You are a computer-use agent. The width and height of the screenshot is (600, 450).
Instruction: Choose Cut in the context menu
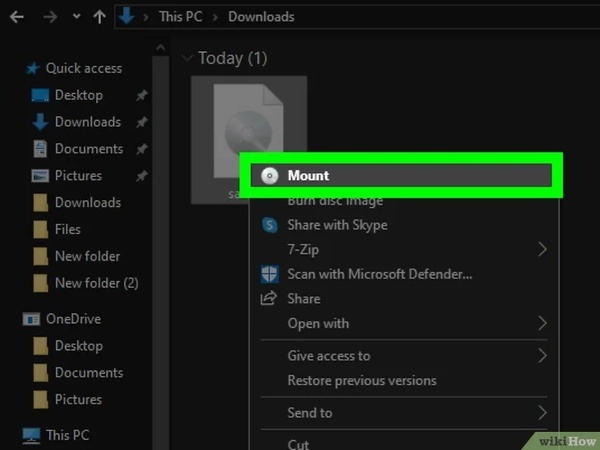pos(298,444)
